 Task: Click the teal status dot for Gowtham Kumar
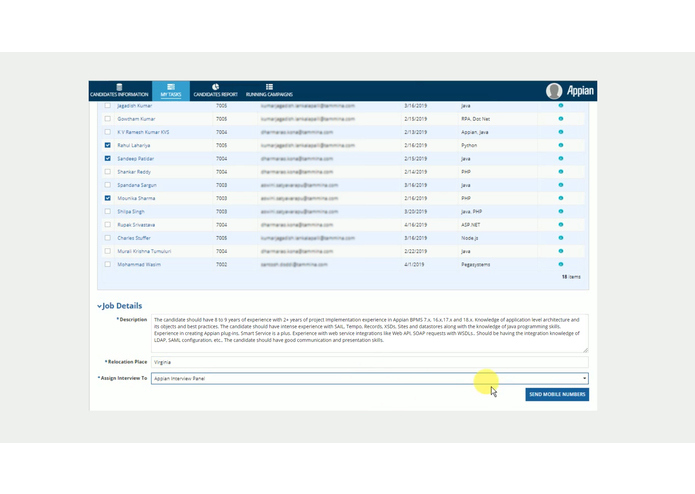point(561,119)
